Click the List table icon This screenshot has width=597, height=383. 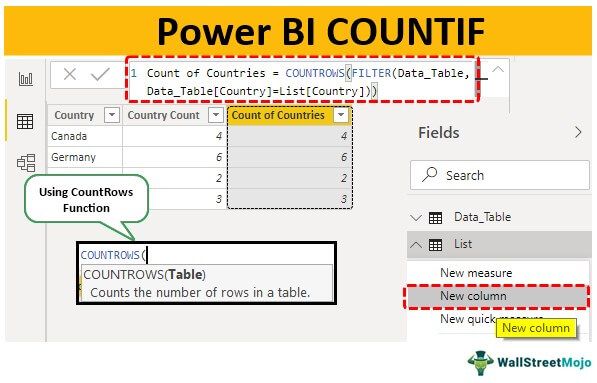[x=436, y=245]
